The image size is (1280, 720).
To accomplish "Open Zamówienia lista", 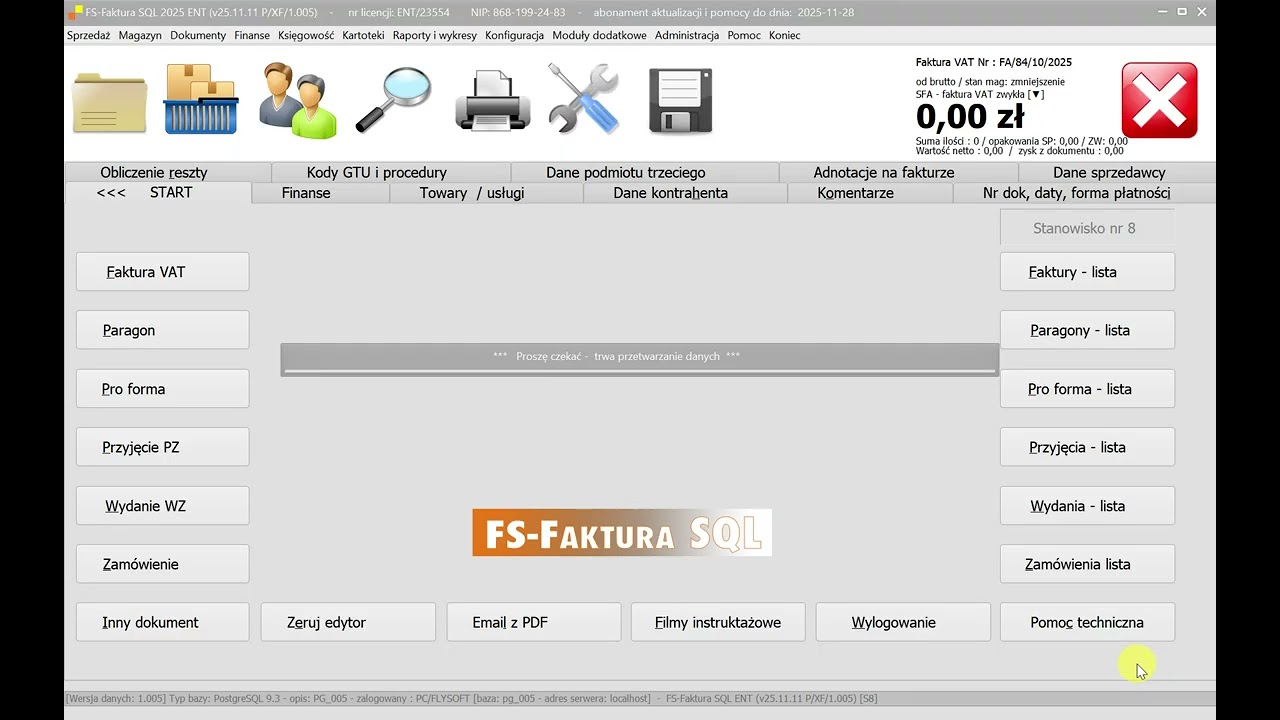I will click(1087, 564).
